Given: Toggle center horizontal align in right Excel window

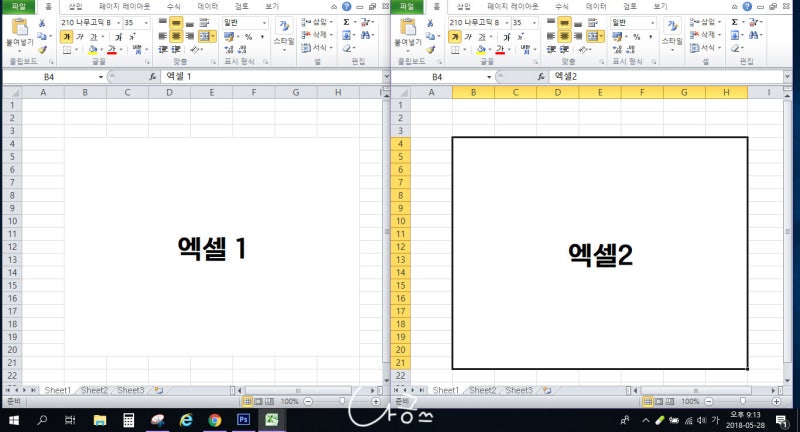Looking at the screenshot, I should point(564,36).
